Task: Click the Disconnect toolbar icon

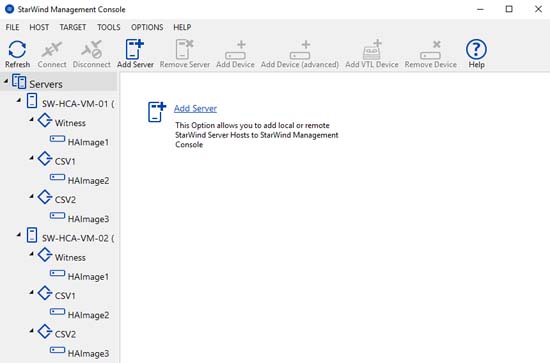Action: (92, 49)
